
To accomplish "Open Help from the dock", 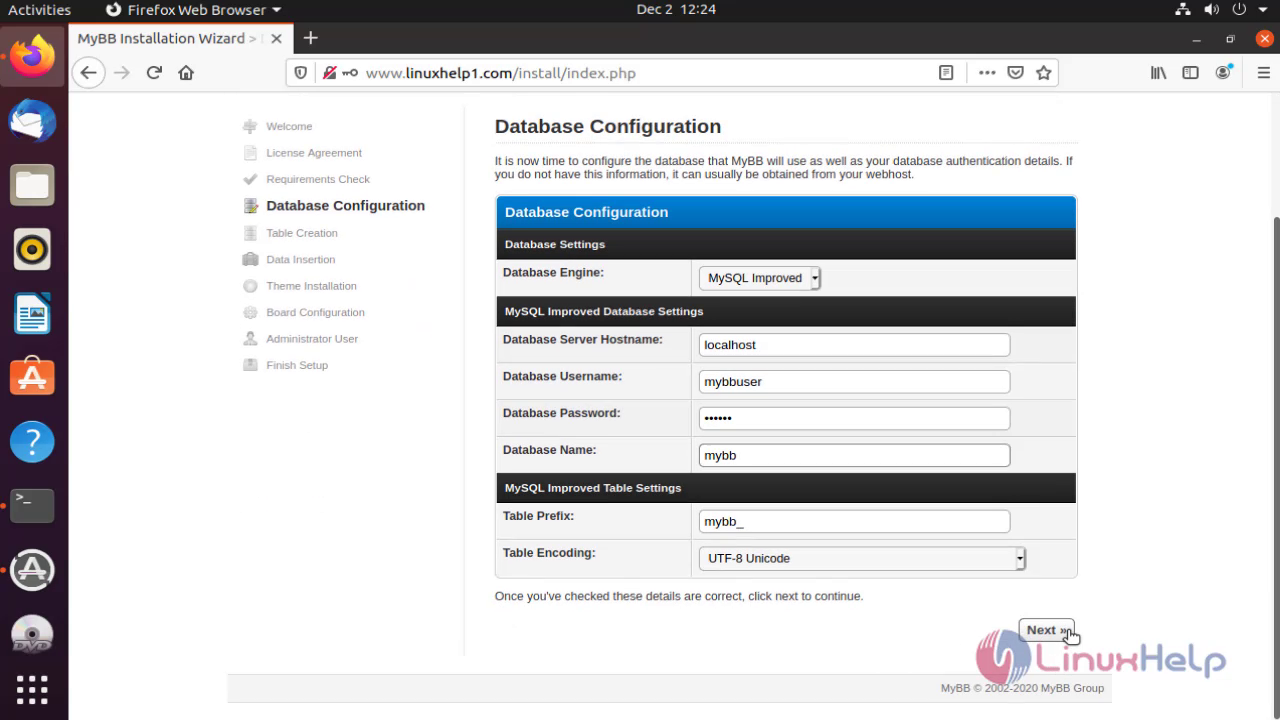I will [33, 442].
